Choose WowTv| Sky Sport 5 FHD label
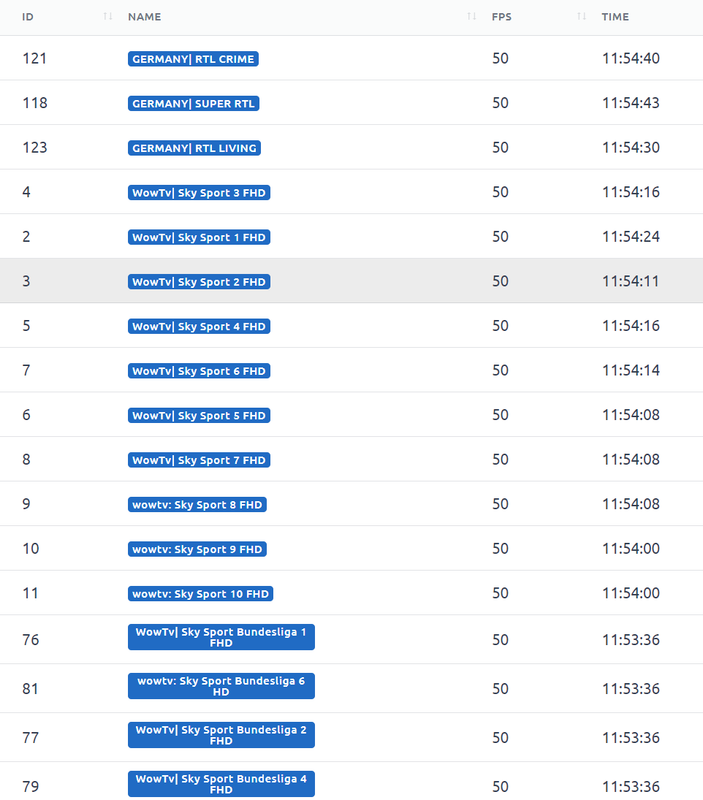This screenshot has width=703, height=800. coord(199,415)
